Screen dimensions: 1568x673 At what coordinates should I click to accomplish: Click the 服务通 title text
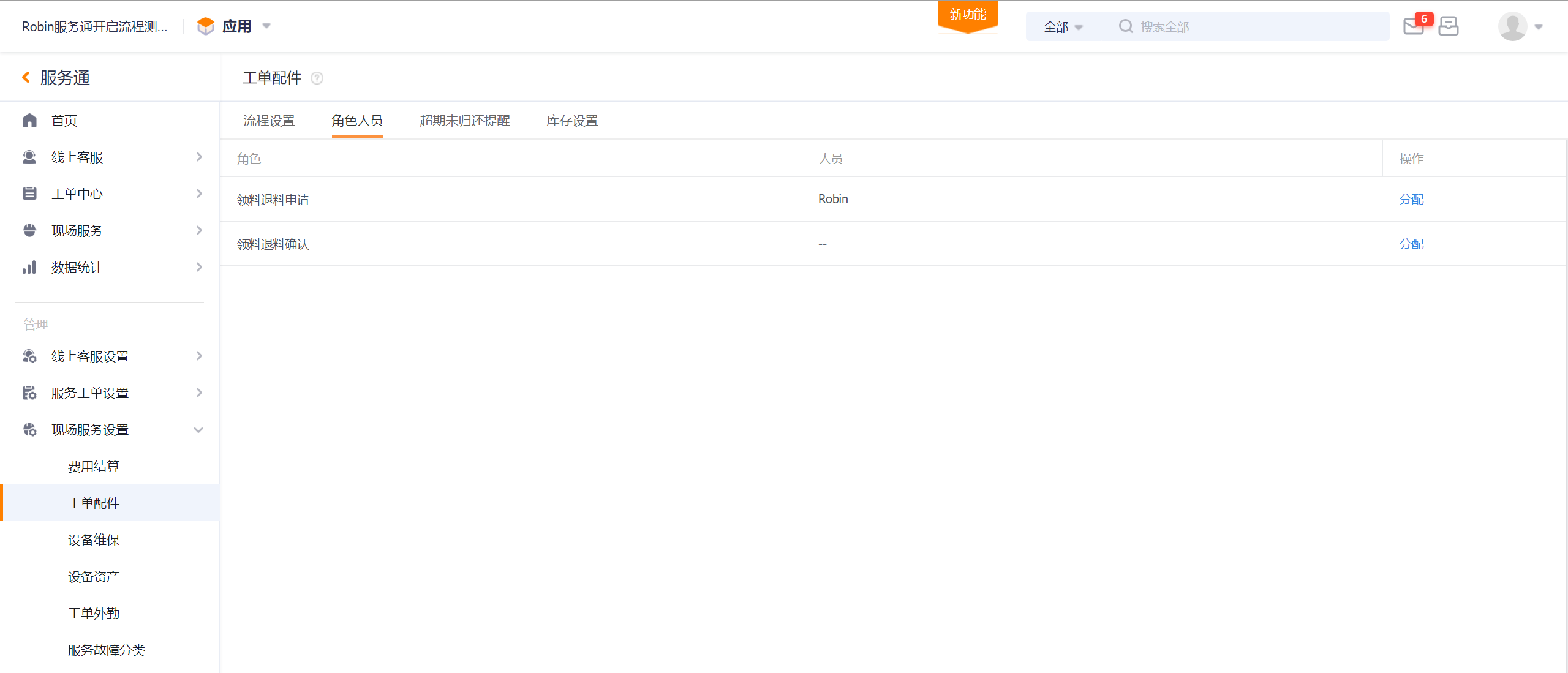[65, 78]
